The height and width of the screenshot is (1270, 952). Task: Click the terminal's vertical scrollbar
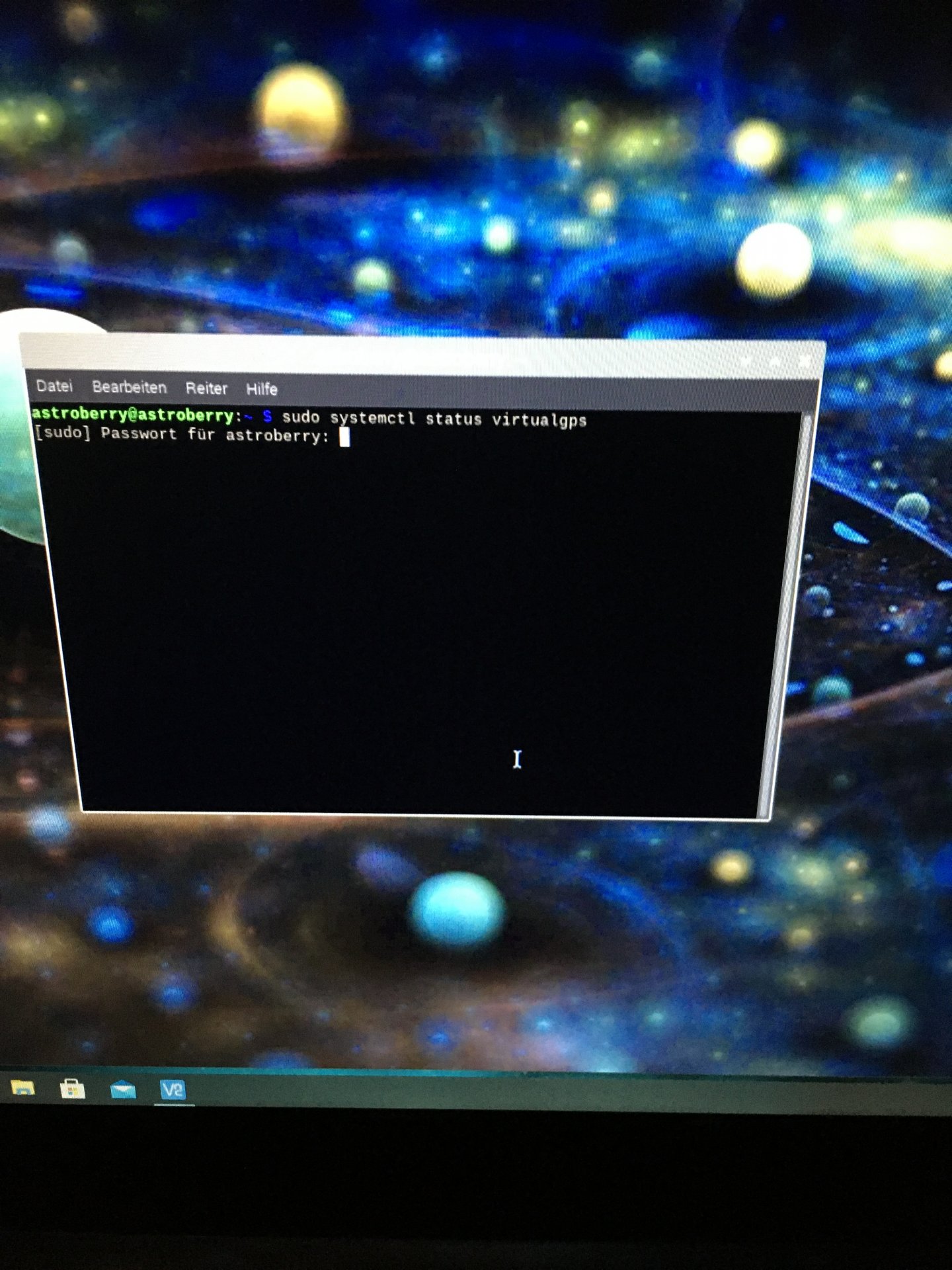[787, 615]
